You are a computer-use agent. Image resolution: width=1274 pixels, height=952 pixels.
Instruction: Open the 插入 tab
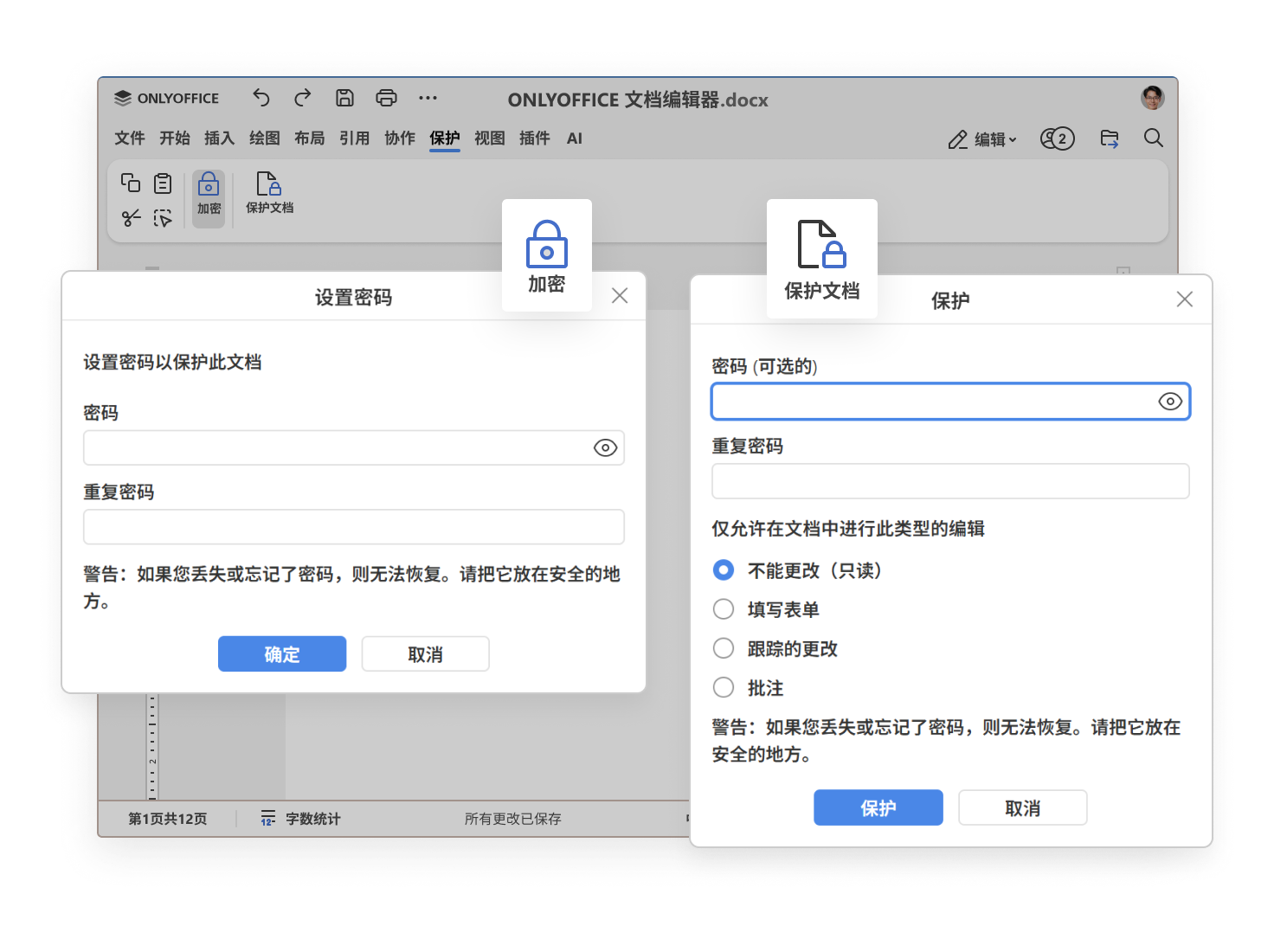[220, 138]
